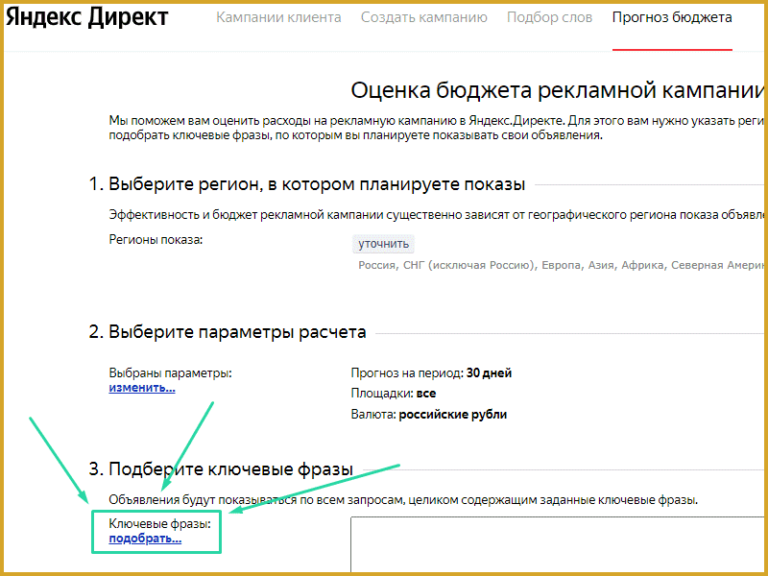Screen dimensions: 768x576
Task: Click the selected regions list starting with Россия
Action: 561,265
